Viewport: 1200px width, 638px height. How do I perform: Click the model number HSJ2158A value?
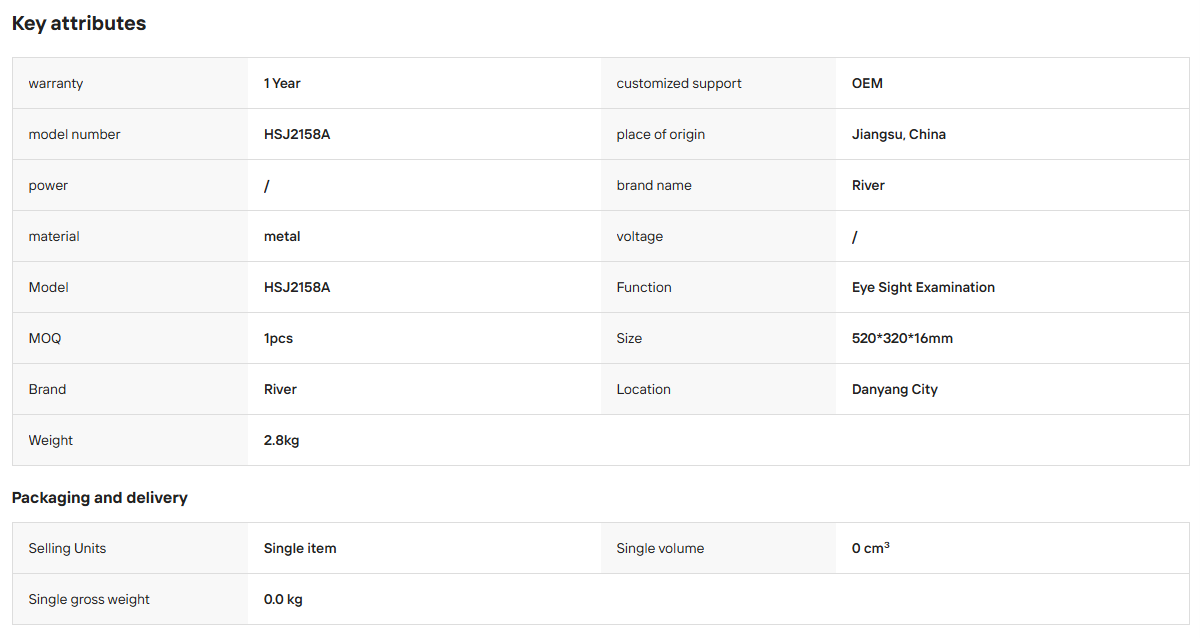[x=297, y=134]
